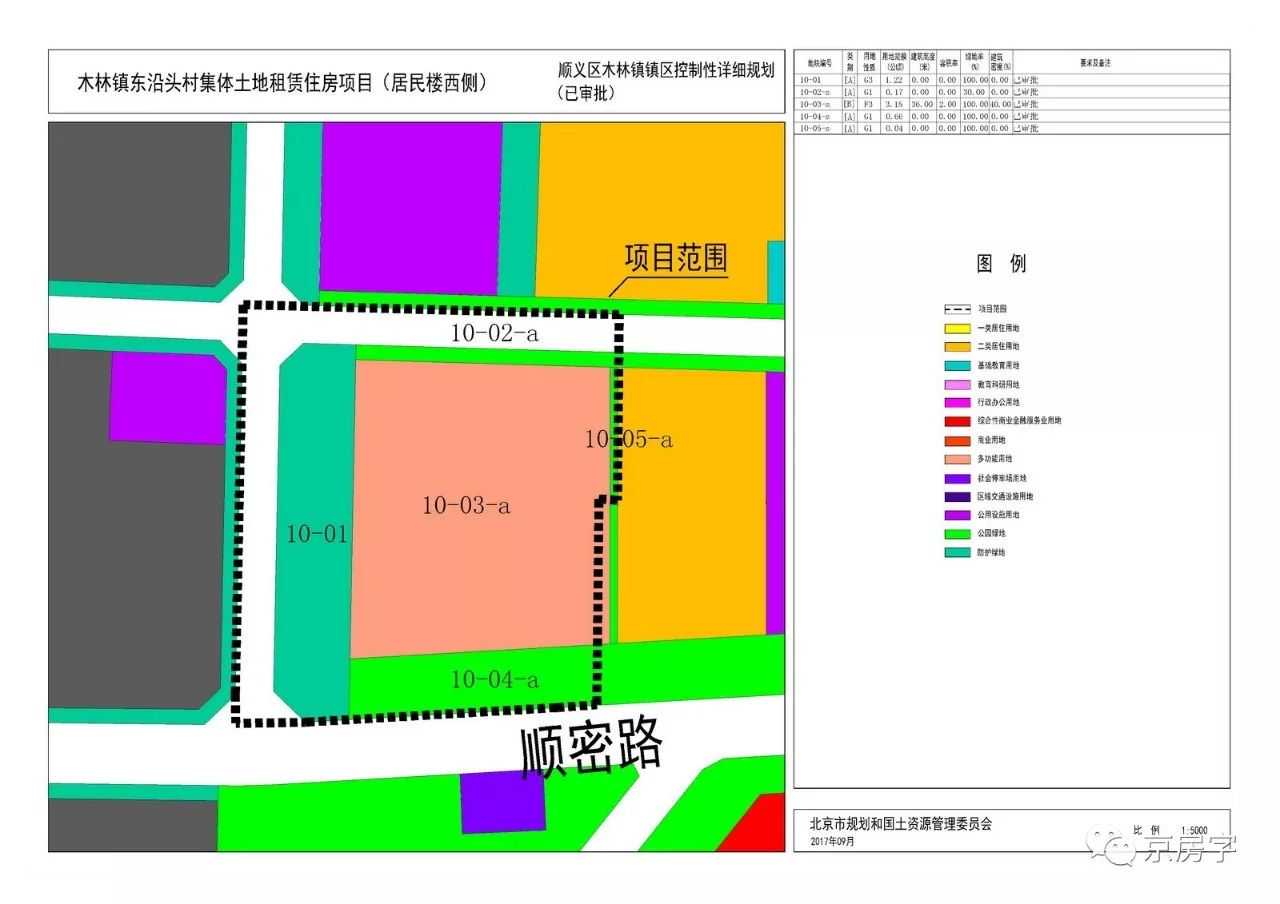
Task: Click the 10-02-a parcel label
Action: point(494,334)
